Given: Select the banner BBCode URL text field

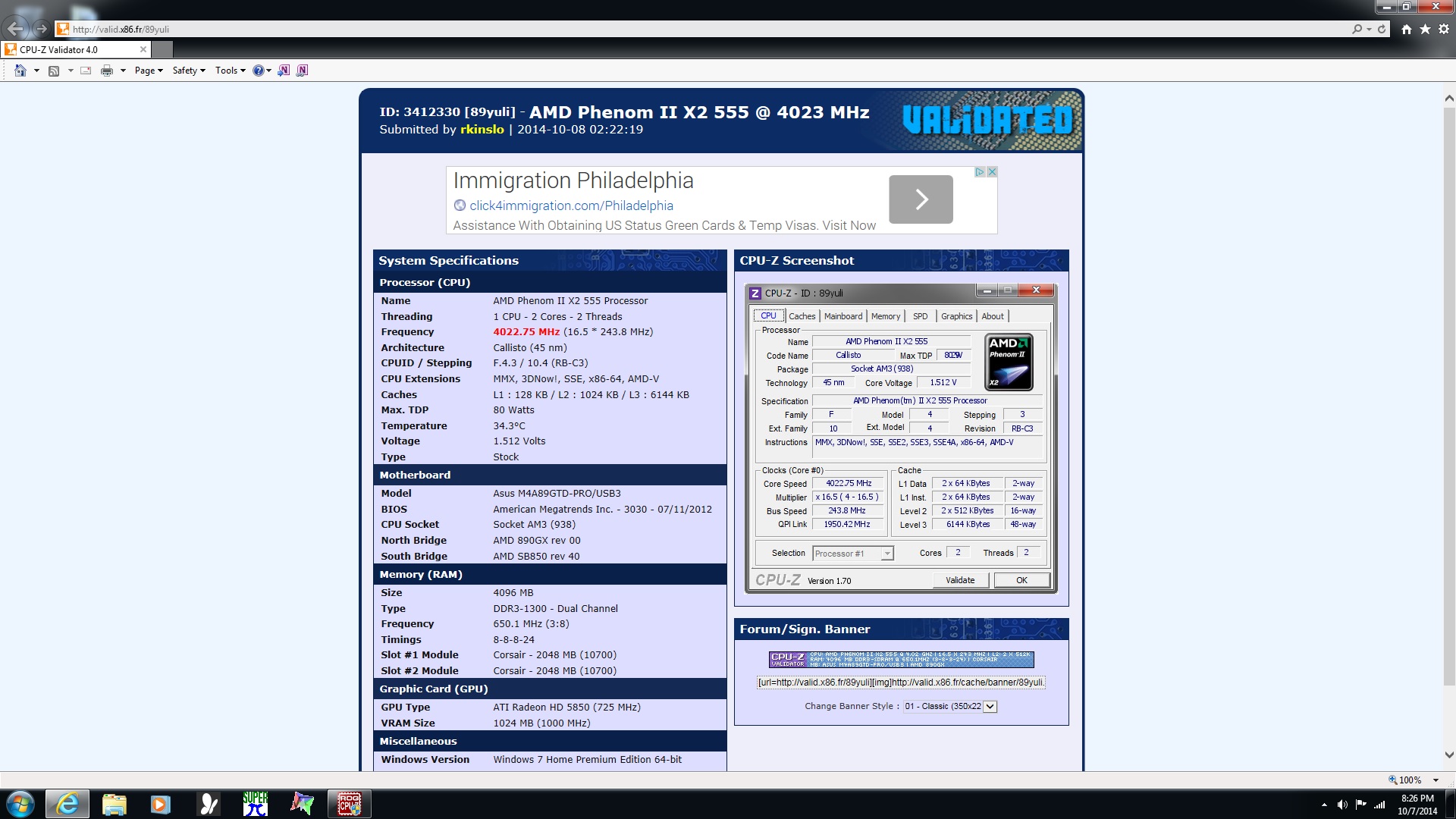Looking at the screenshot, I should [x=901, y=682].
